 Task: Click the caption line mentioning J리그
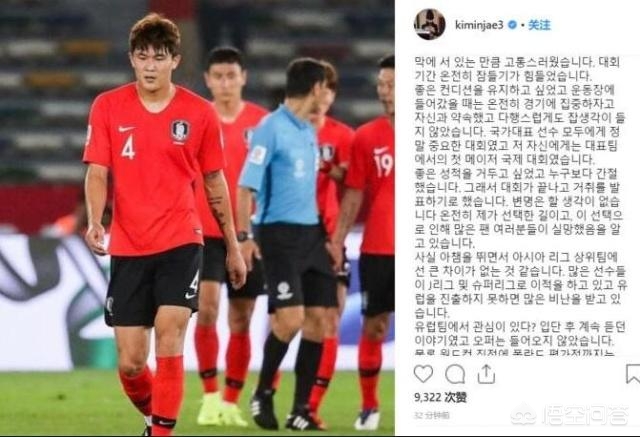(521, 285)
